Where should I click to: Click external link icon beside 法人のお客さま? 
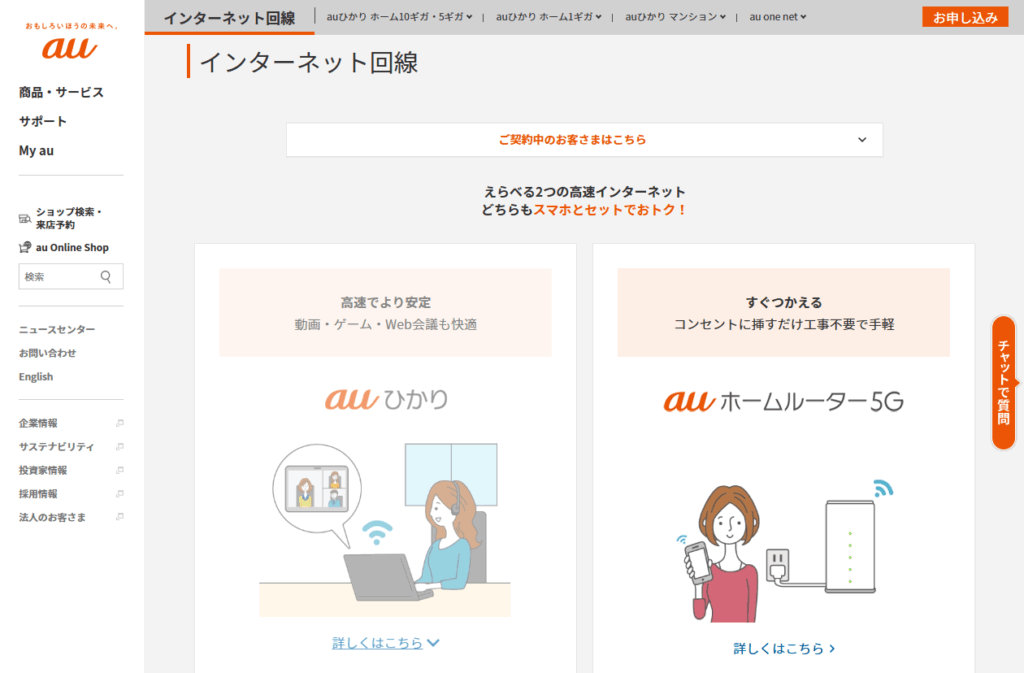tap(120, 517)
